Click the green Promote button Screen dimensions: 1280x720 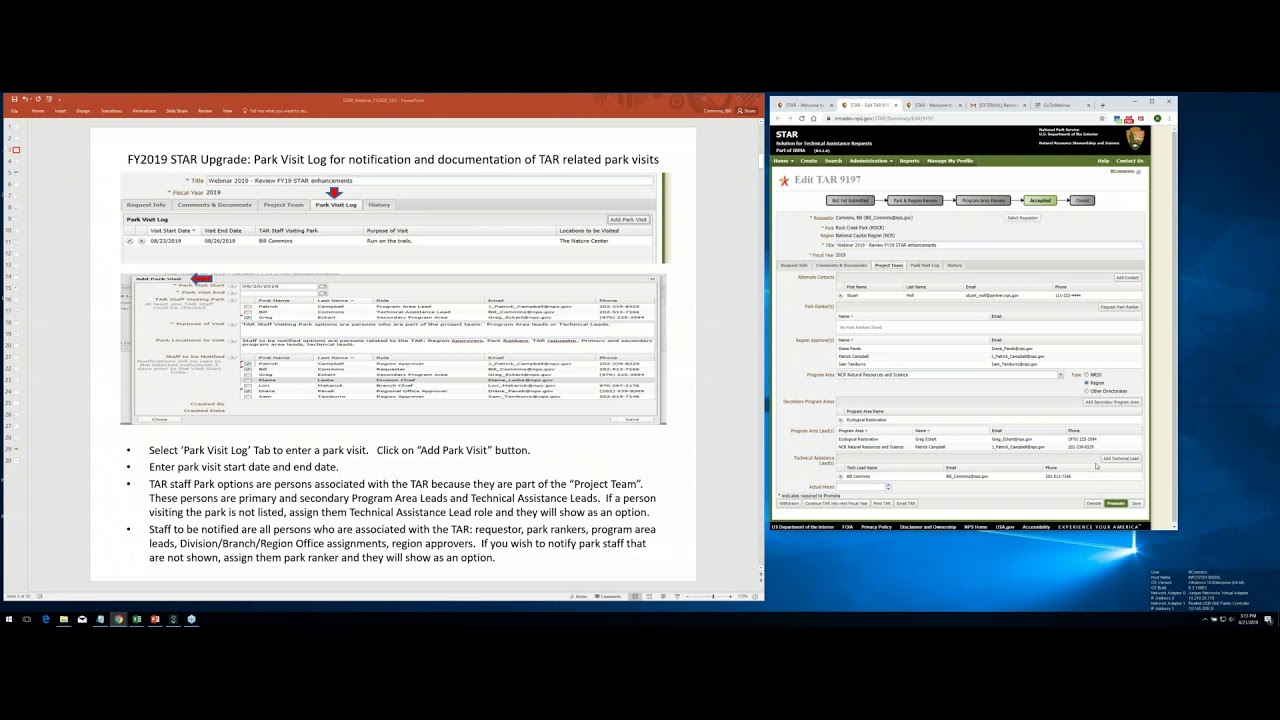1116,503
